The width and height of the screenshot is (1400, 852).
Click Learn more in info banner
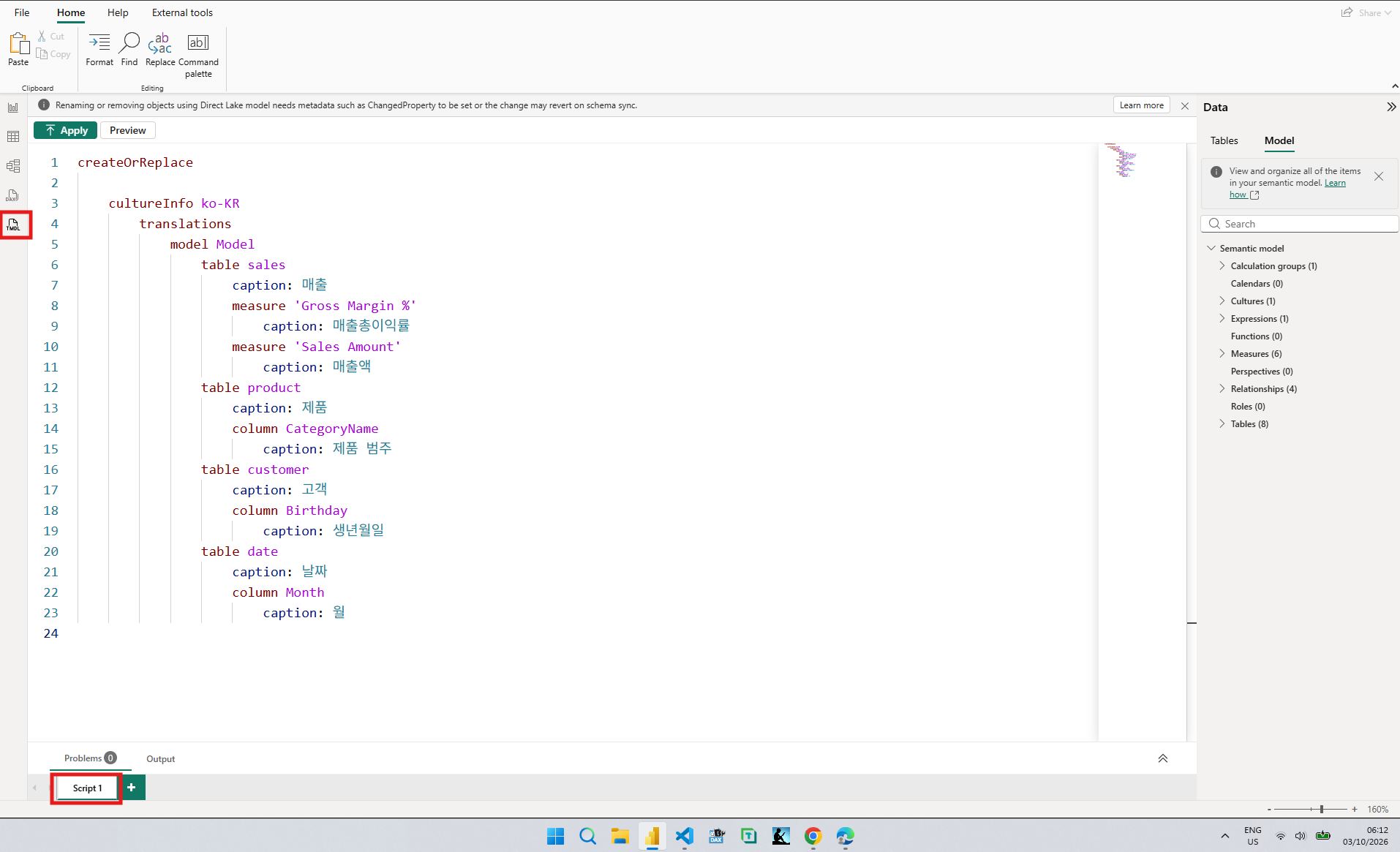1141,105
